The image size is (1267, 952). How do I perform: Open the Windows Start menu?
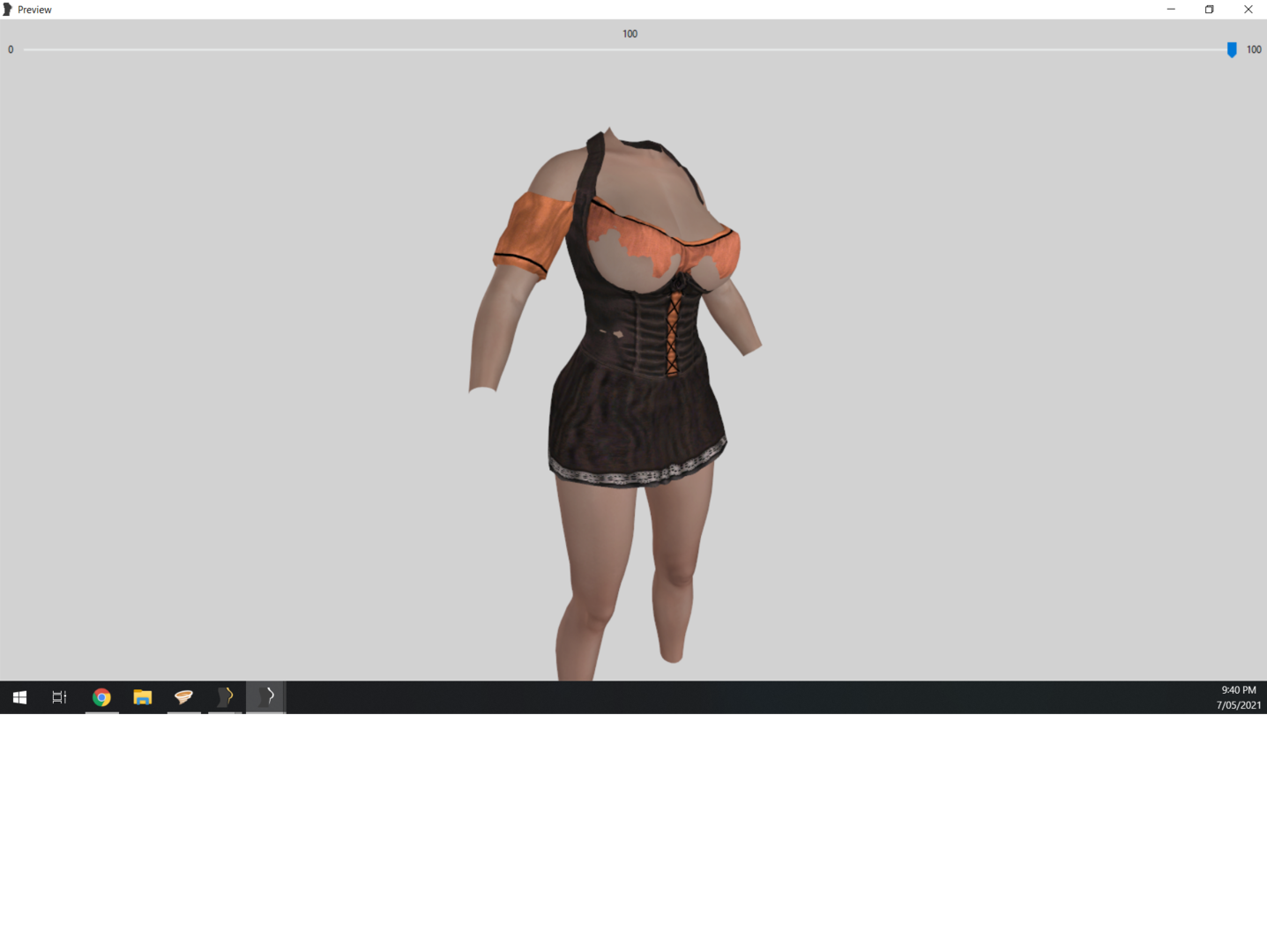coord(19,697)
